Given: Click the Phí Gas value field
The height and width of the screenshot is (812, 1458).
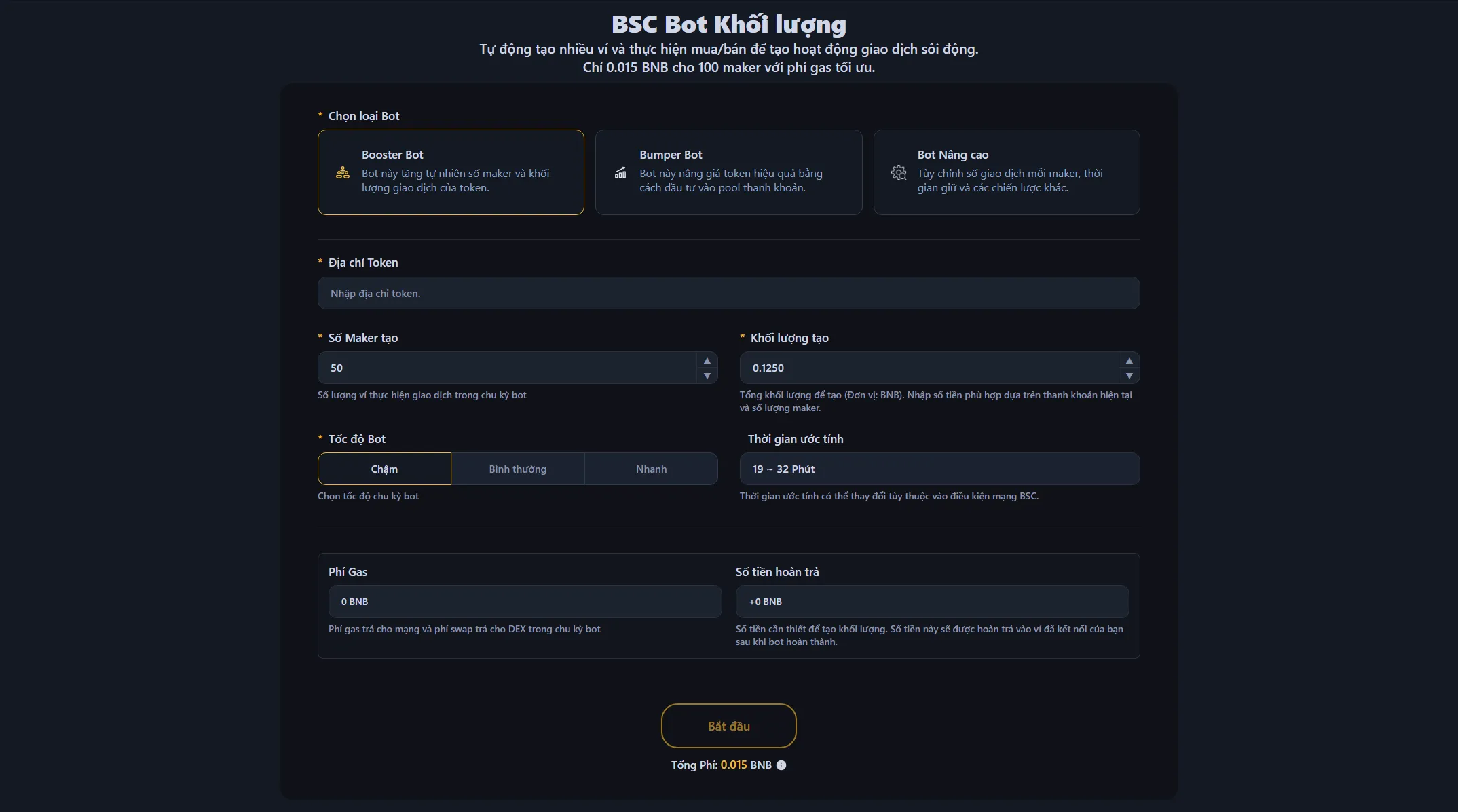Looking at the screenshot, I should tap(525, 602).
